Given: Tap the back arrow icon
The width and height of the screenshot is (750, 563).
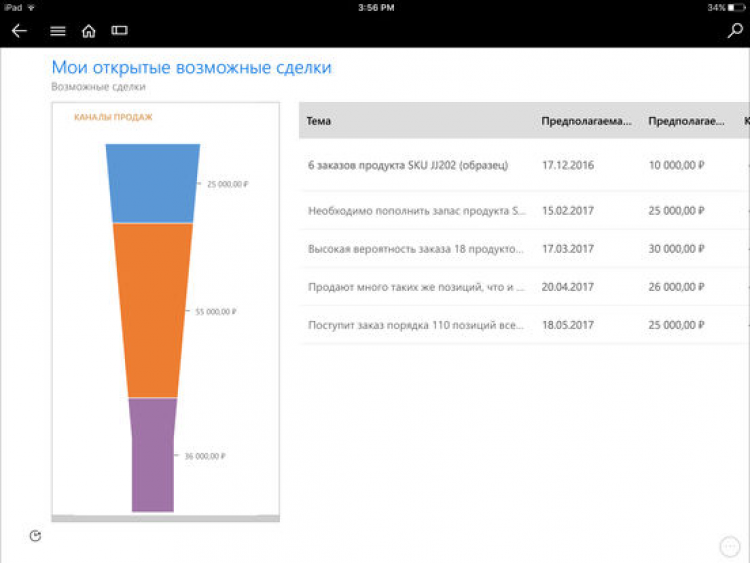Looking at the screenshot, I should click(x=19, y=31).
